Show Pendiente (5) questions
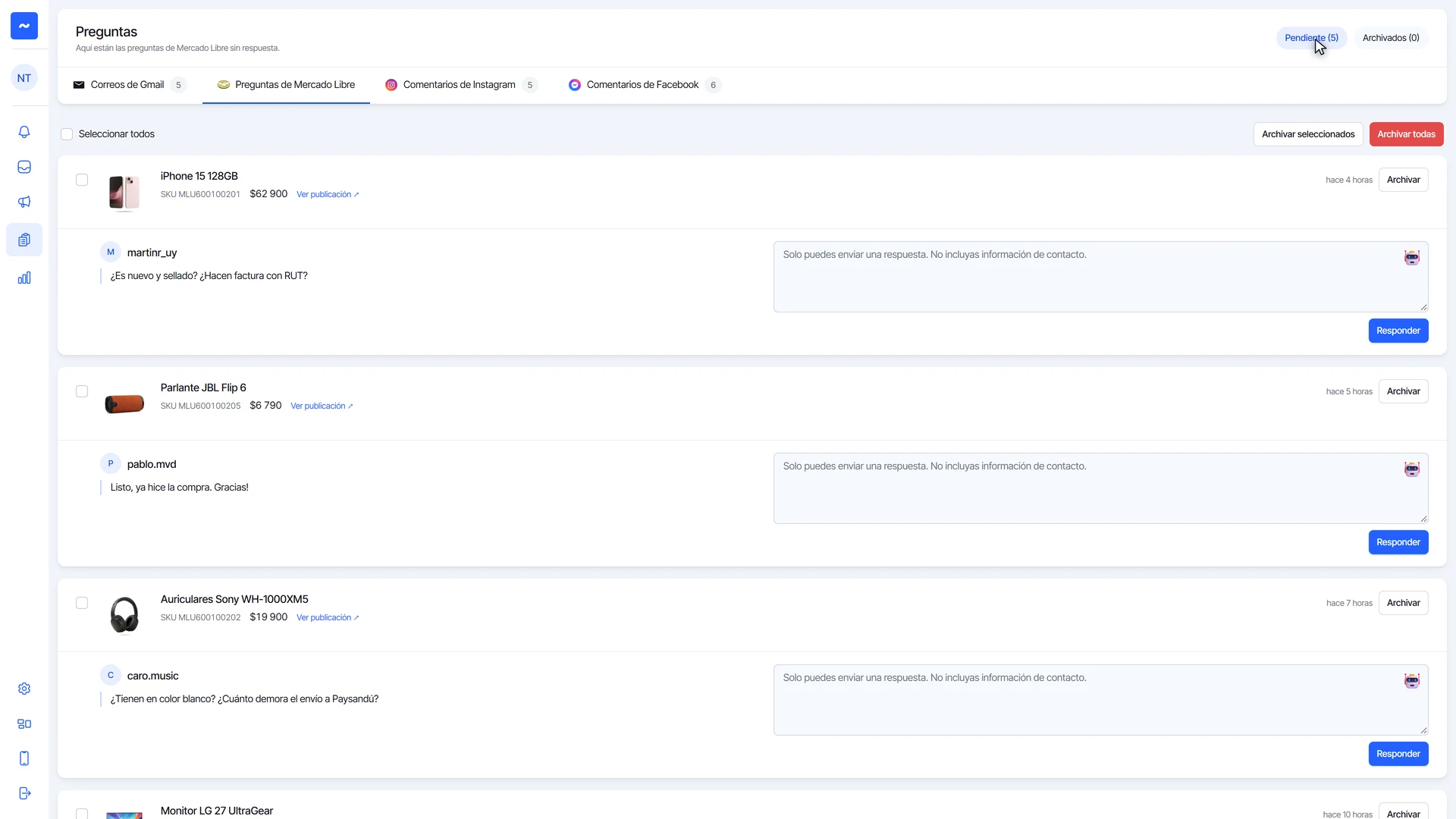Screen dimensions: 1456x819 coord(1311,38)
